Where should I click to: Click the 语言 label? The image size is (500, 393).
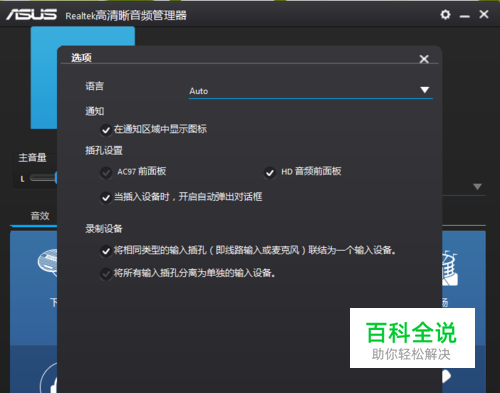[95, 86]
